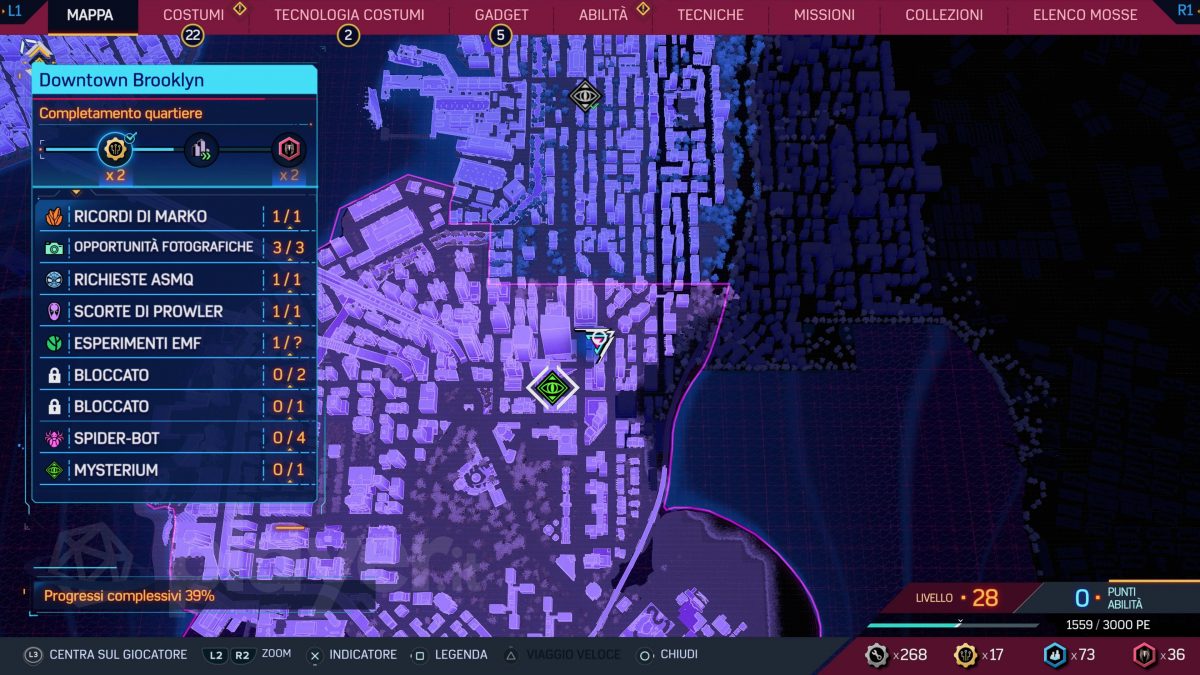The image size is (1200, 675).
Task: Select the Mysterium eye icon near top
Action: coord(584,96)
